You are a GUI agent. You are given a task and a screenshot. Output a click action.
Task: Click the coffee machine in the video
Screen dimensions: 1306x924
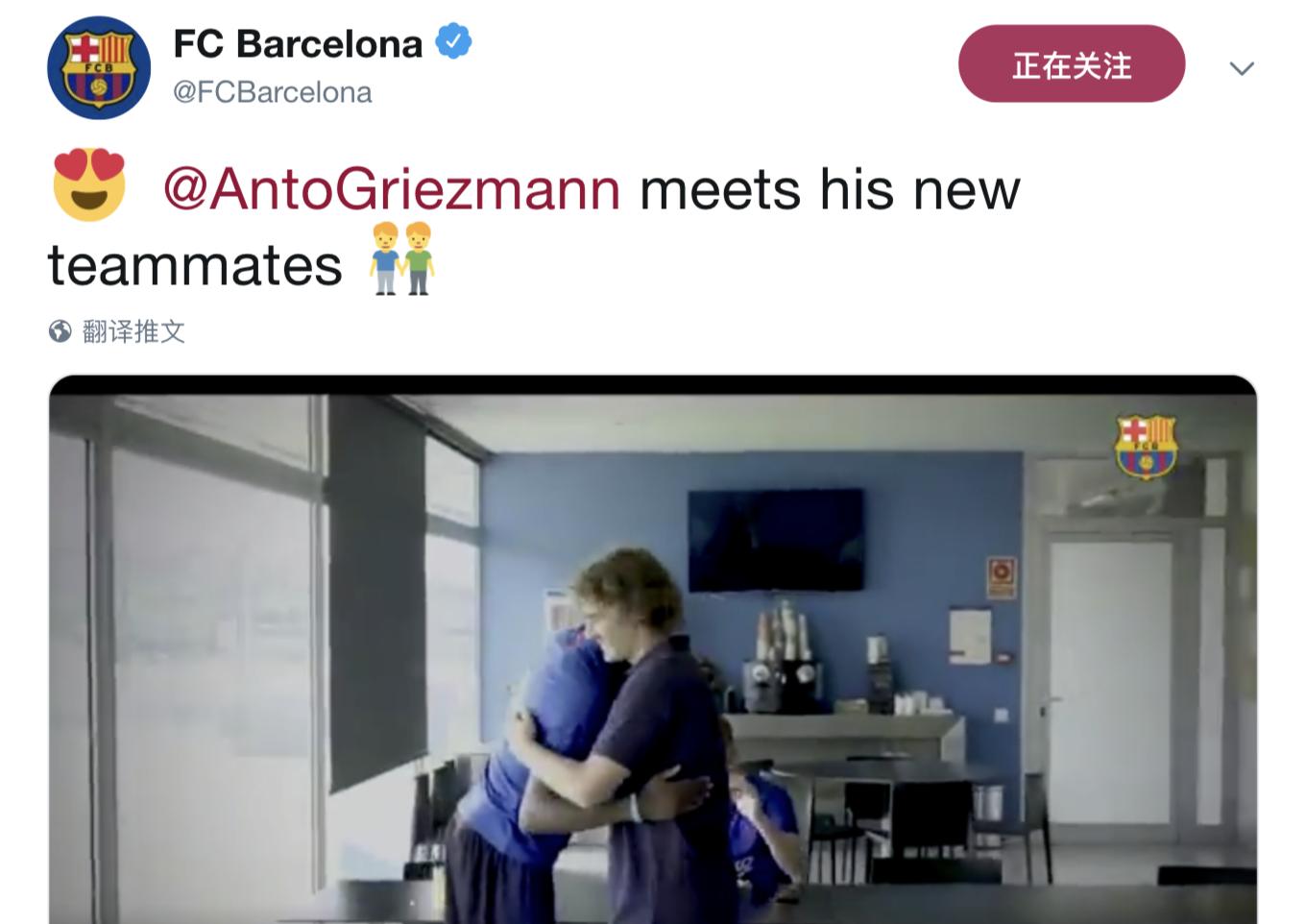(782, 657)
